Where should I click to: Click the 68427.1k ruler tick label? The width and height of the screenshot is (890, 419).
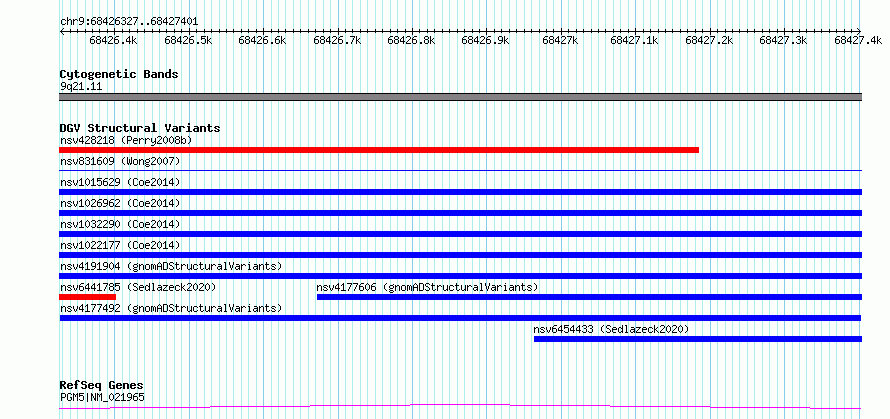[635, 40]
